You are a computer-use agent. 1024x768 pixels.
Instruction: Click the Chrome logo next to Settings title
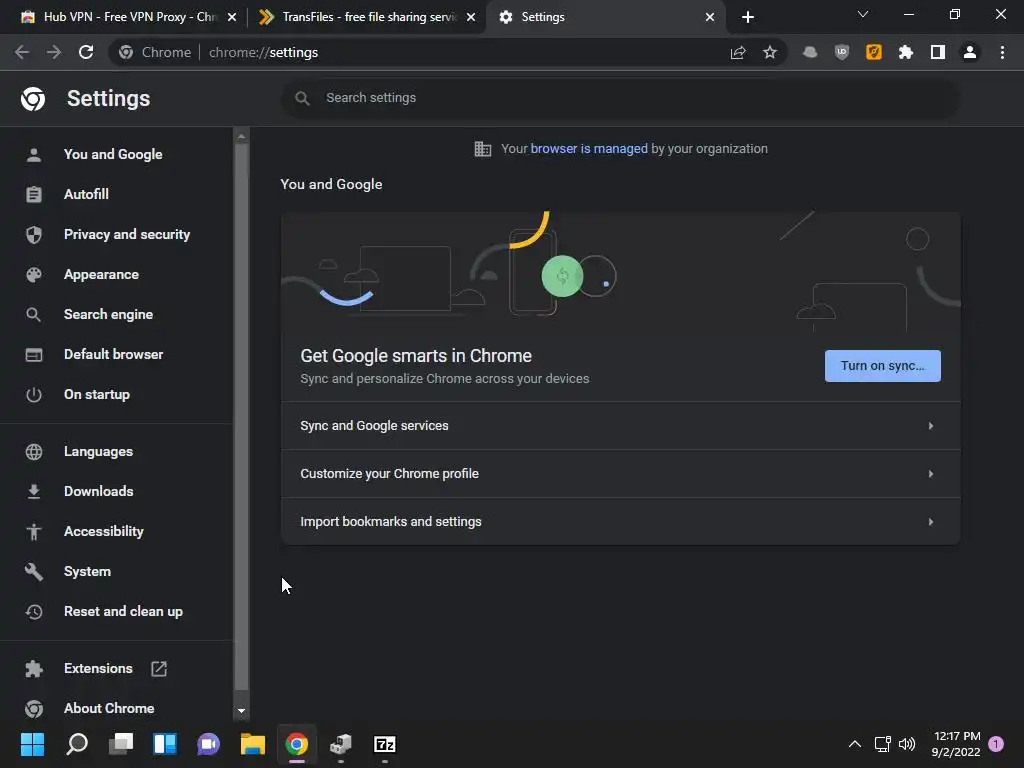(x=33, y=99)
